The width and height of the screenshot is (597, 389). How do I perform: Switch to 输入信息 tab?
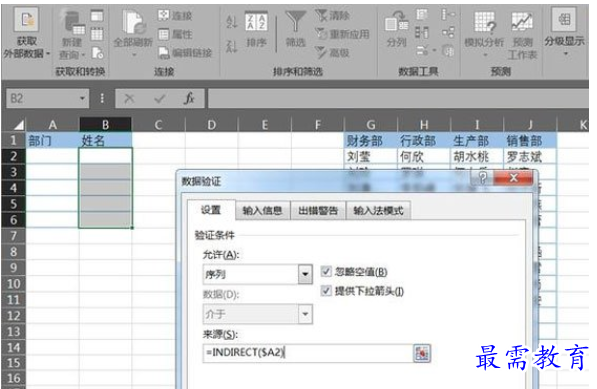coord(262,210)
